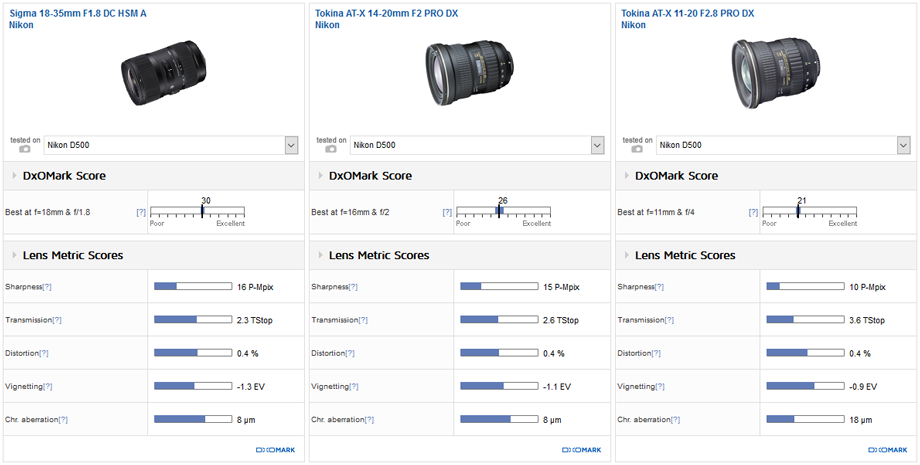920x465 pixels.
Task: Open Chr. aberration help [?] in the Tokina 11-20 panel
Action: pyautogui.click(x=675, y=420)
